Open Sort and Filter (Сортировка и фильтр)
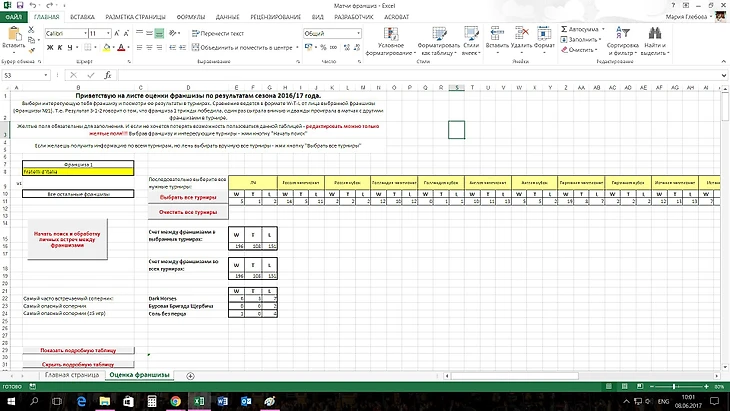The height and width of the screenshot is (411, 730). point(621,32)
